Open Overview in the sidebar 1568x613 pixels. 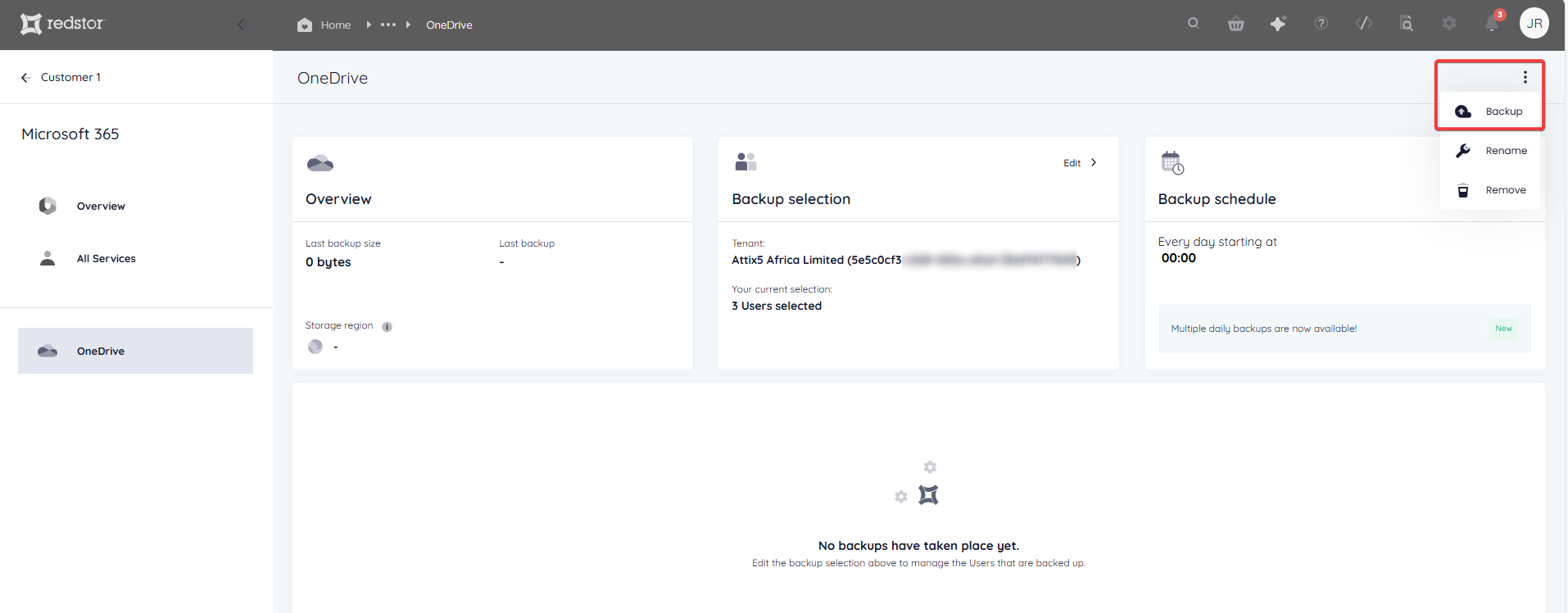tap(101, 207)
